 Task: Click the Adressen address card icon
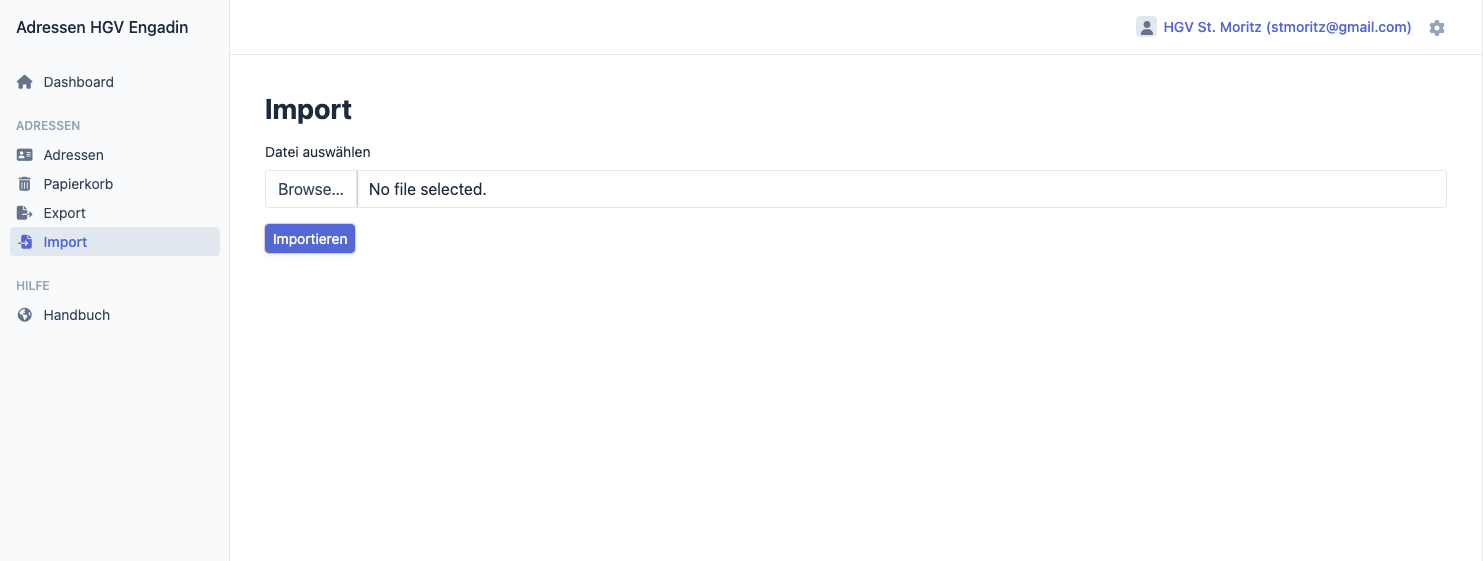[x=25, y=155]
